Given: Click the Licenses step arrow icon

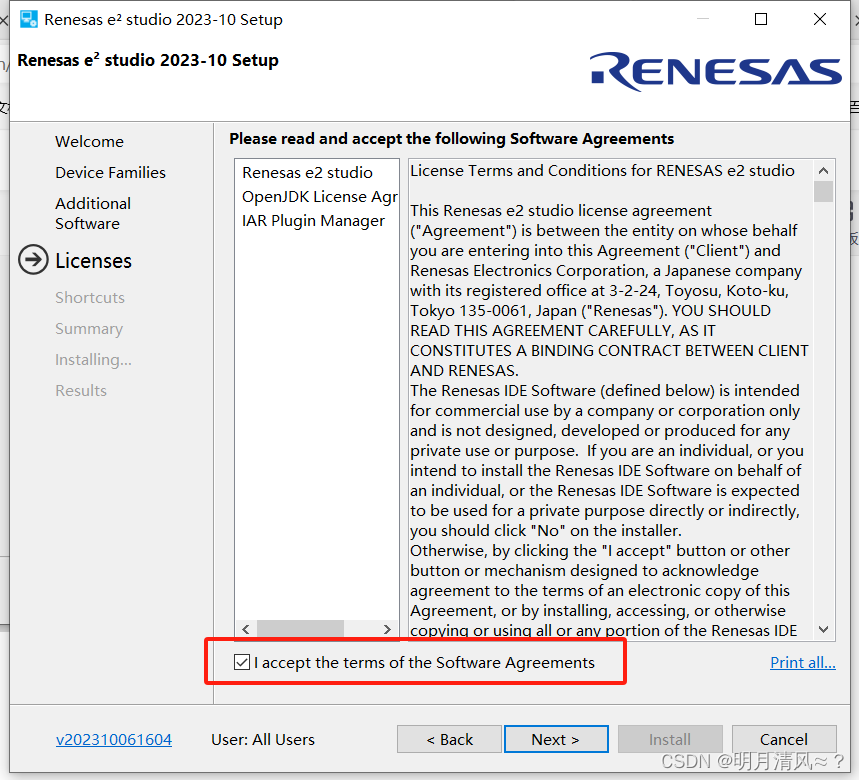Looking at the screenshot, I should (33, 260).
